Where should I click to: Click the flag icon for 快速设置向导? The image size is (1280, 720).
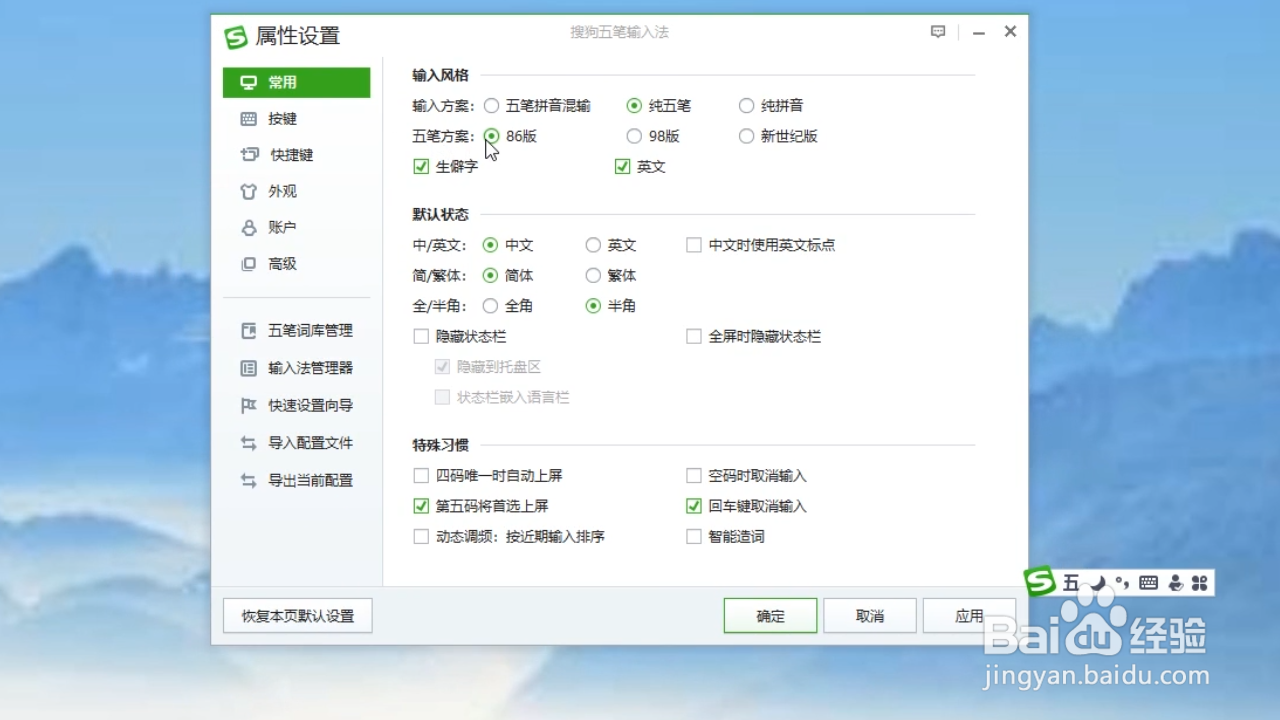click(x=249, y=406)
